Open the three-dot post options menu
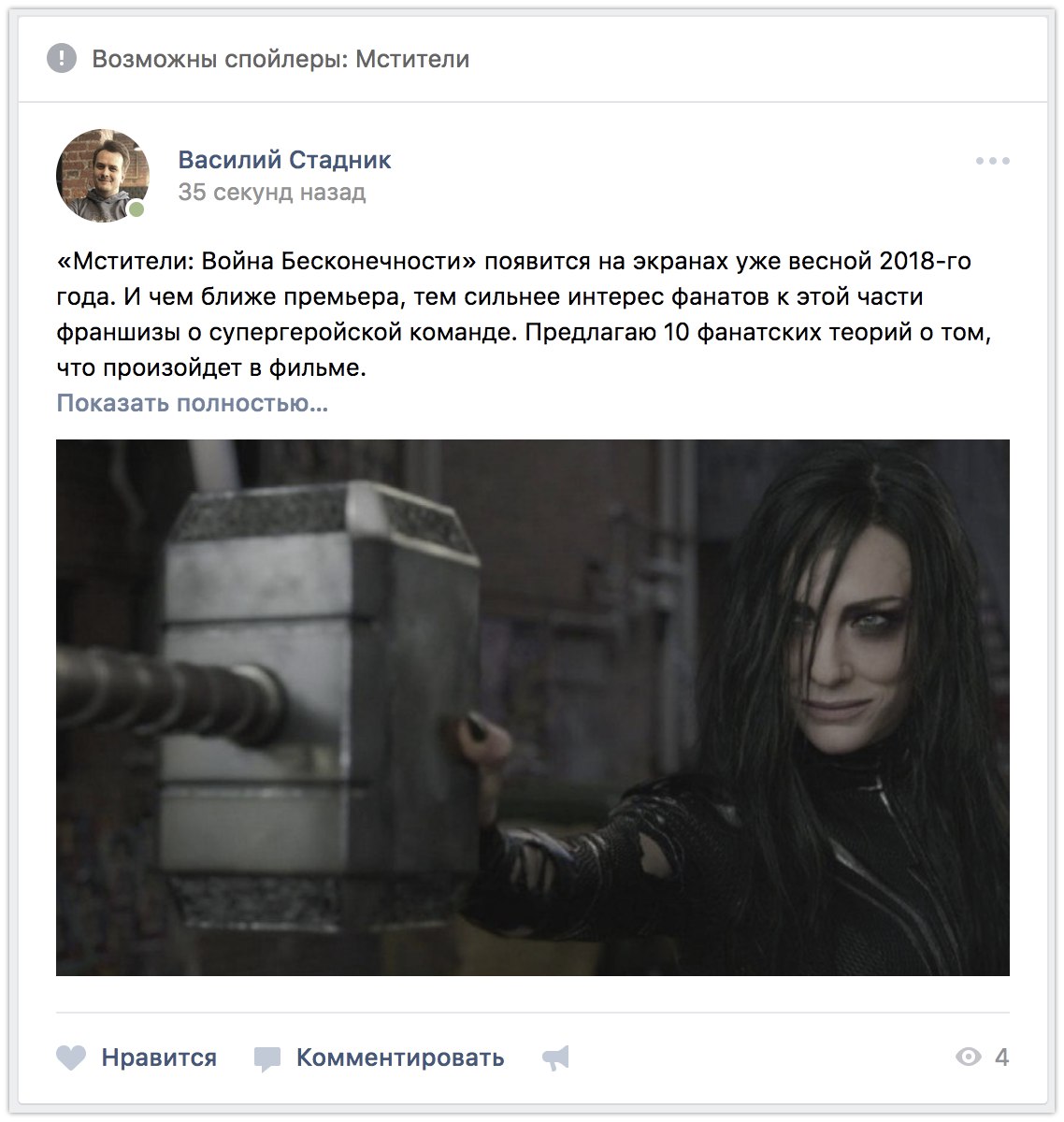 pos(992,161)
